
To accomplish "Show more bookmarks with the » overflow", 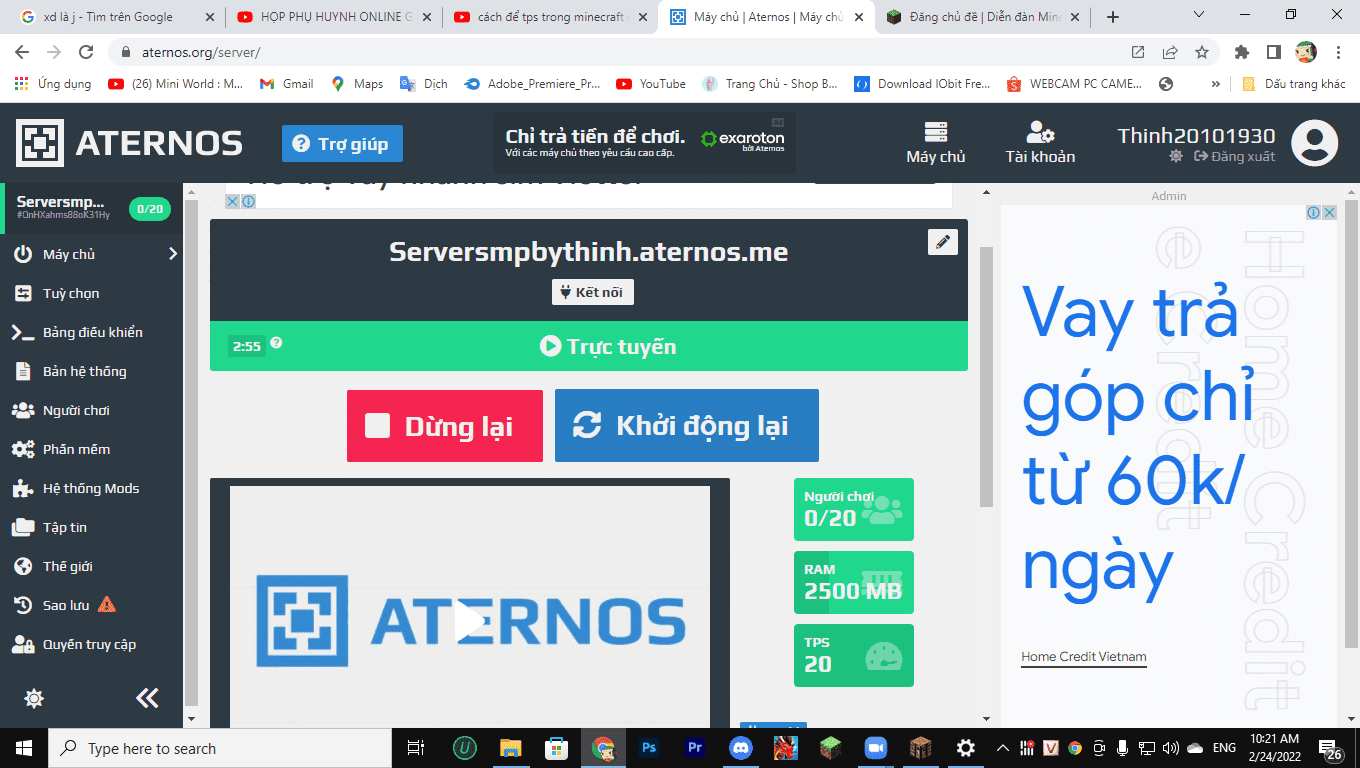I will coord(1215,84).
